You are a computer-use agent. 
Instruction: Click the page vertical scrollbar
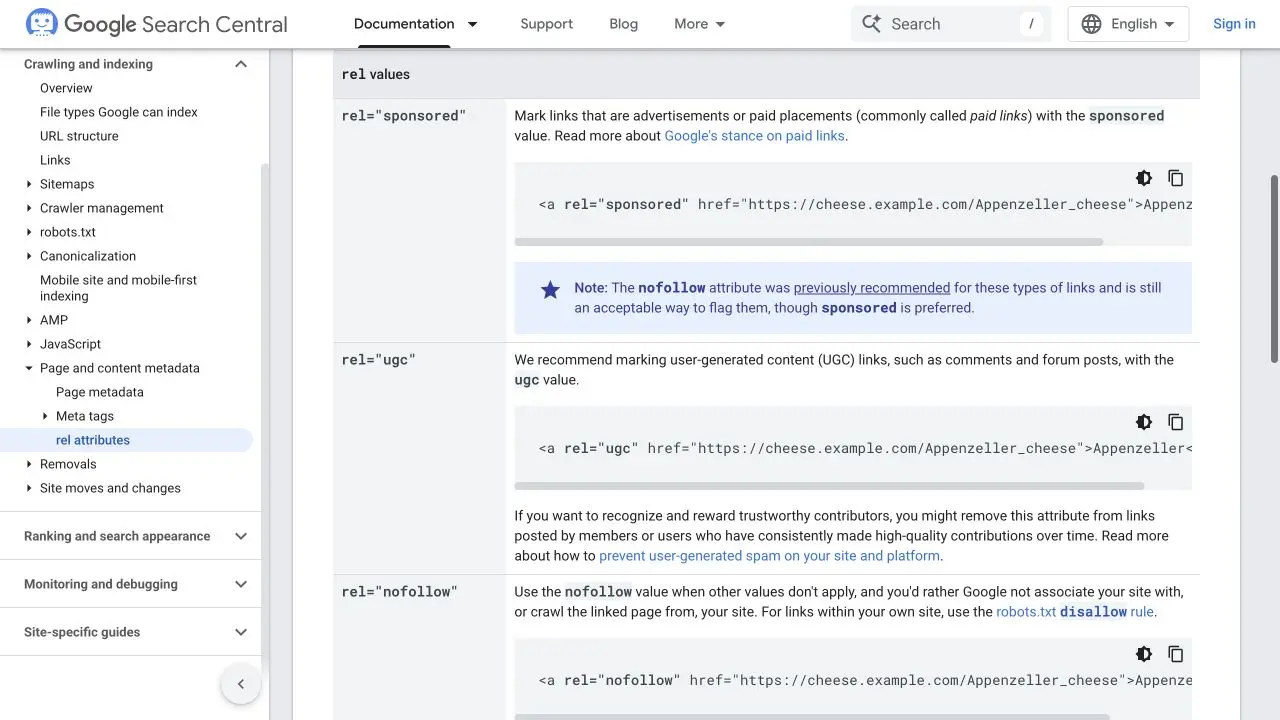[1274, 270]
